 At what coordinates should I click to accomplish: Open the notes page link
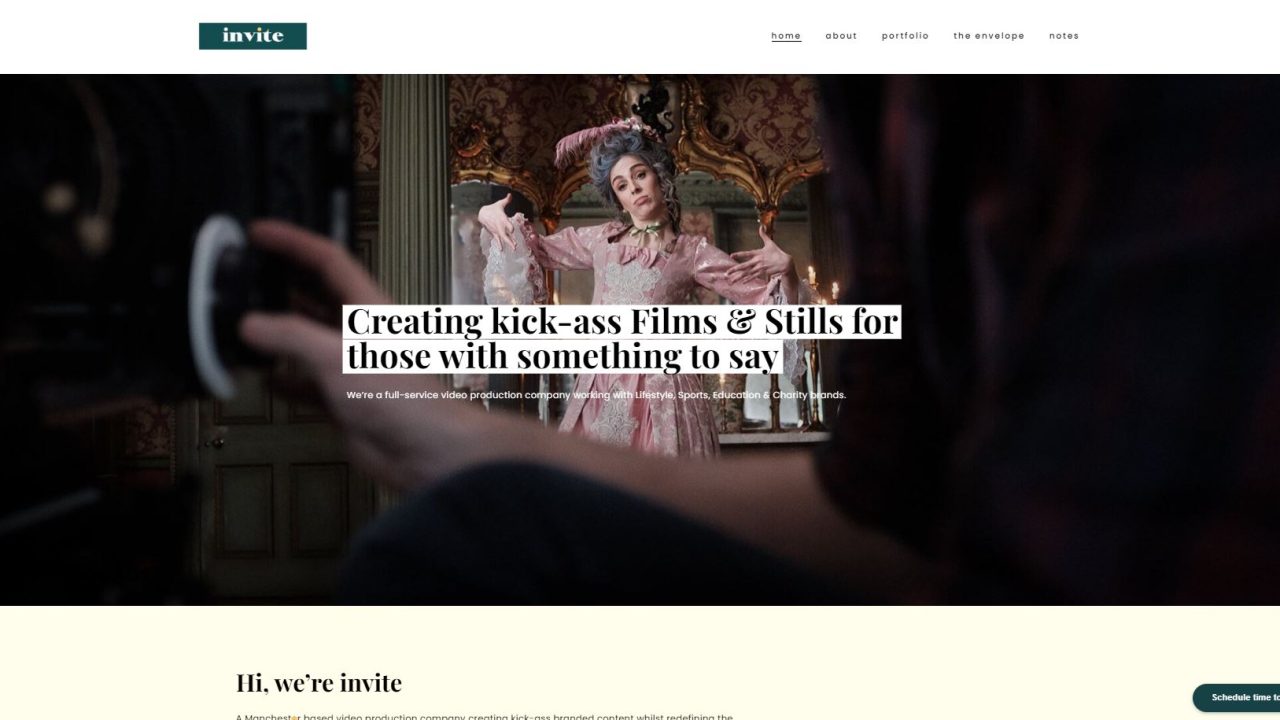click(1064, 36)
